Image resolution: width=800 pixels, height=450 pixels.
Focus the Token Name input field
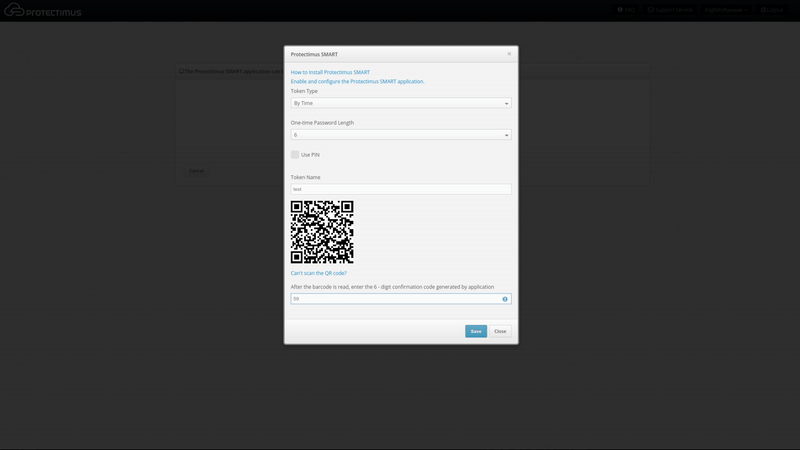coord(401,189)
